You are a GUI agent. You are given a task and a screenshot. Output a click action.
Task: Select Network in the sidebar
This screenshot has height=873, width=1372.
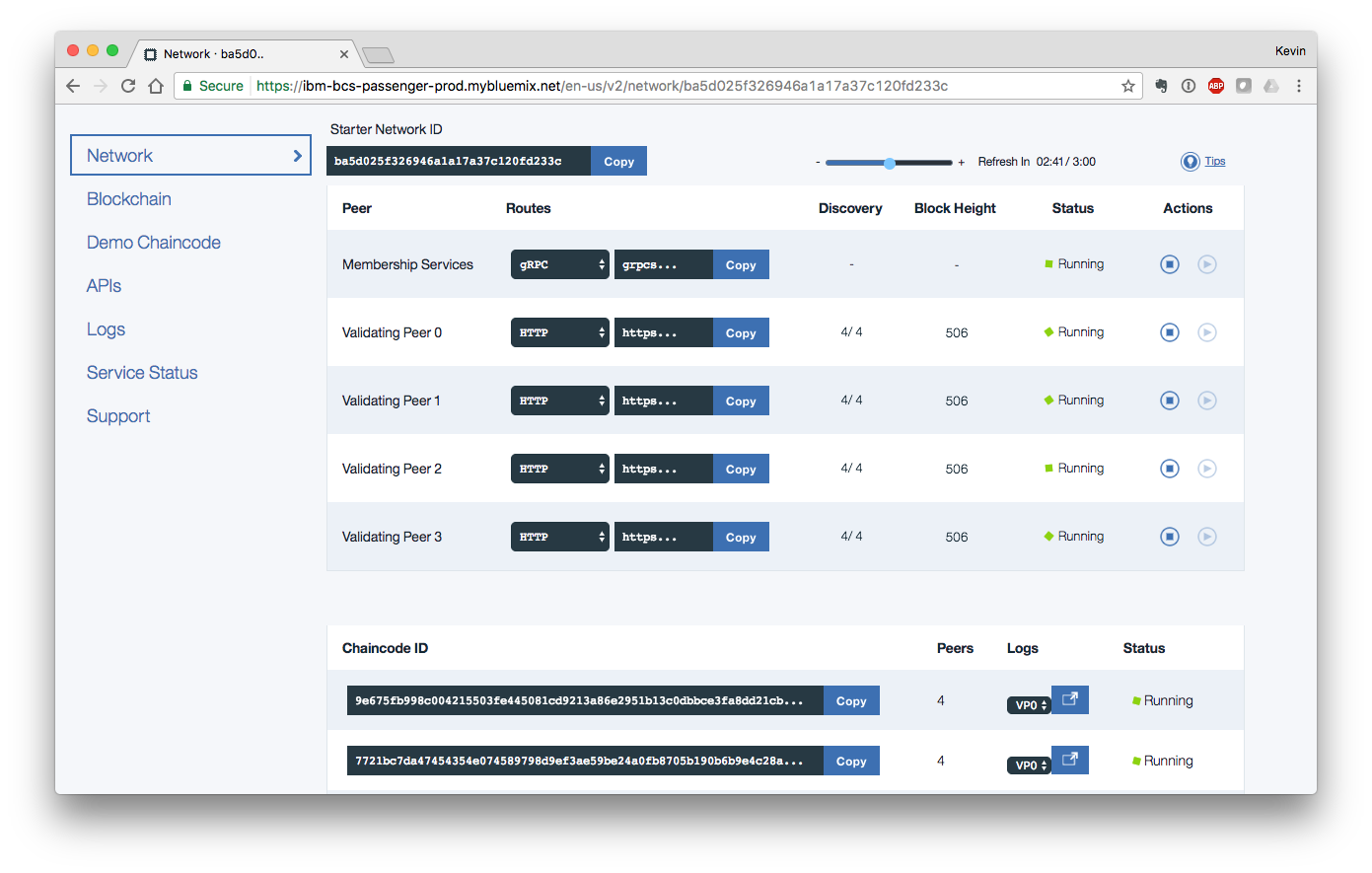(x=190, y=155)
